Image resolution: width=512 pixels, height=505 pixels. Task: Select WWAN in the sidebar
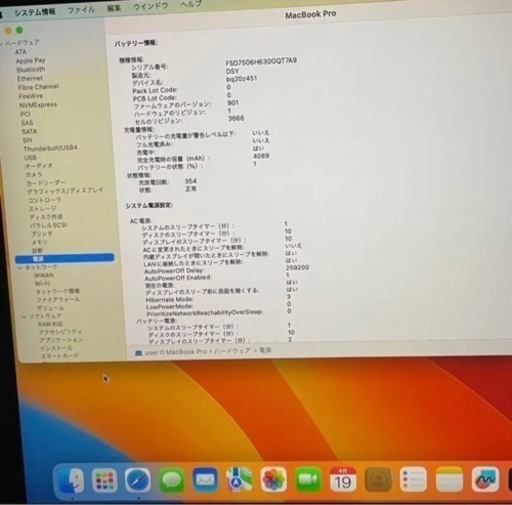(x=44, y=275)
